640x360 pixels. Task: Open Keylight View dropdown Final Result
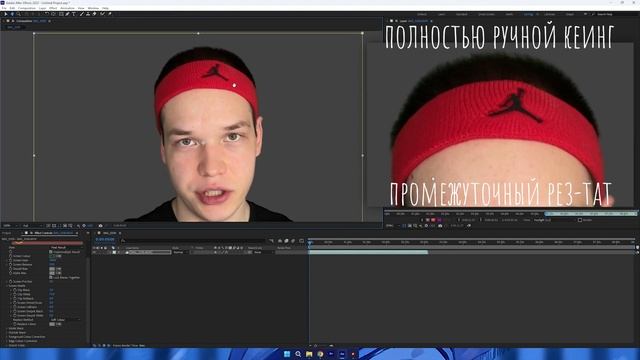(x=65, y=247)
